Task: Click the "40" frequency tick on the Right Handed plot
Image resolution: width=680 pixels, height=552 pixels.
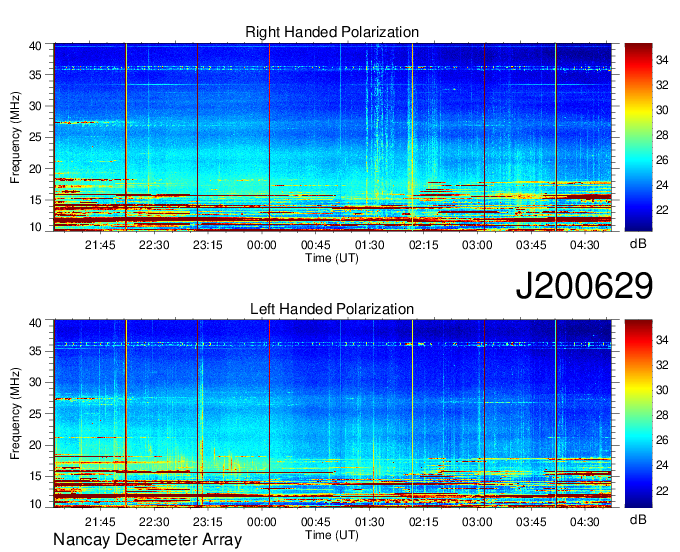Action: point(36,46)
